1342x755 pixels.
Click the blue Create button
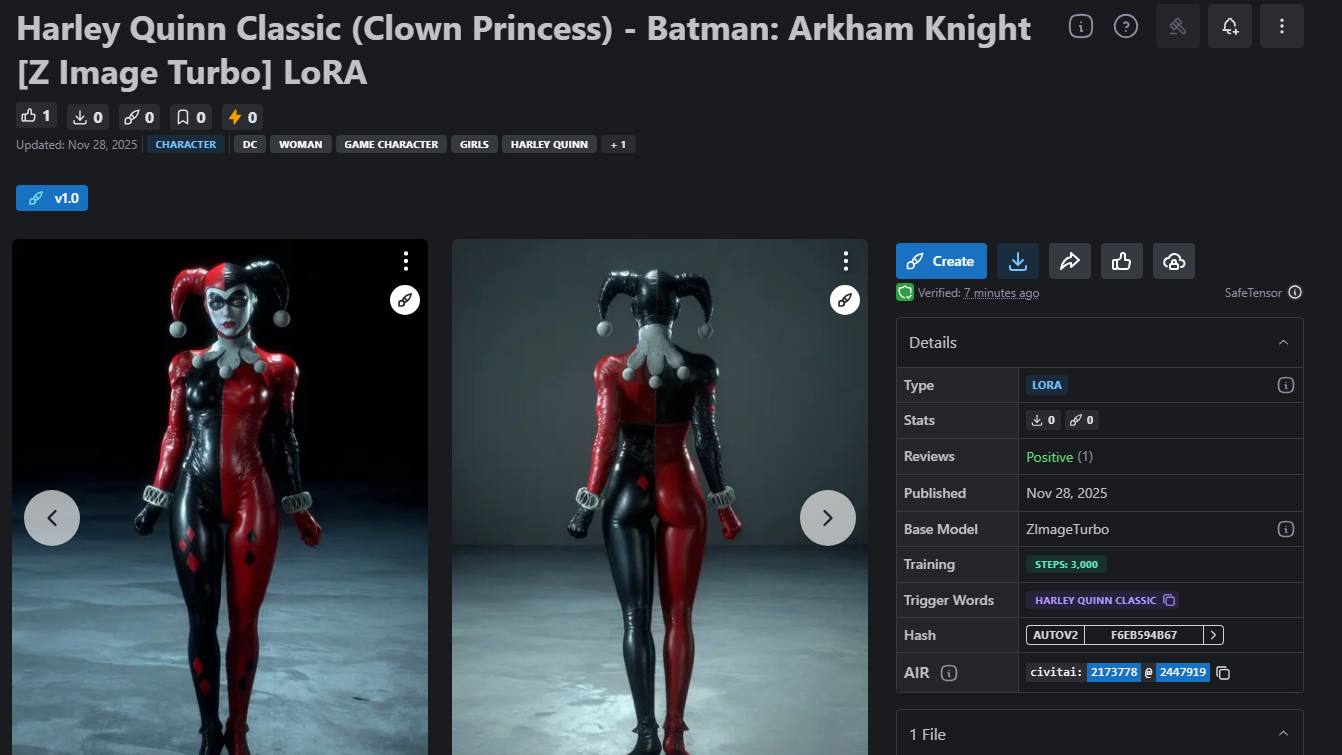941,261
